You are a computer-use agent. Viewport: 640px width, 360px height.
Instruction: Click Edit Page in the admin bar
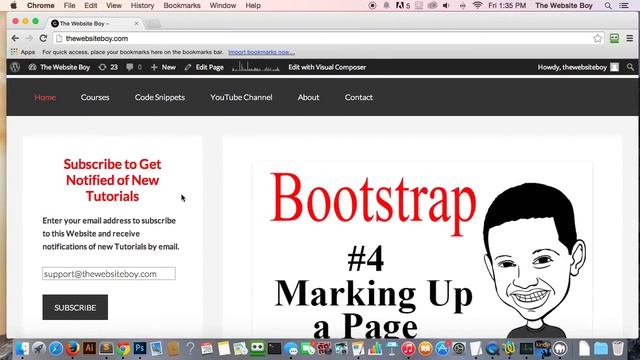point(204,67)
